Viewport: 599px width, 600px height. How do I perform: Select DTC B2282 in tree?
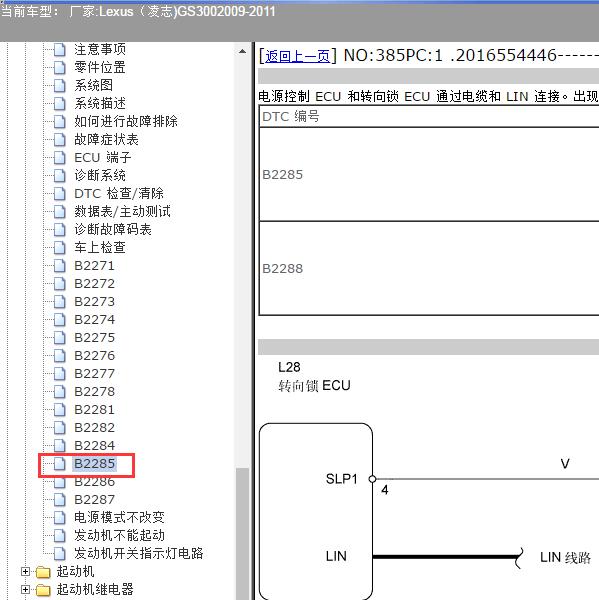click(94, 427)
